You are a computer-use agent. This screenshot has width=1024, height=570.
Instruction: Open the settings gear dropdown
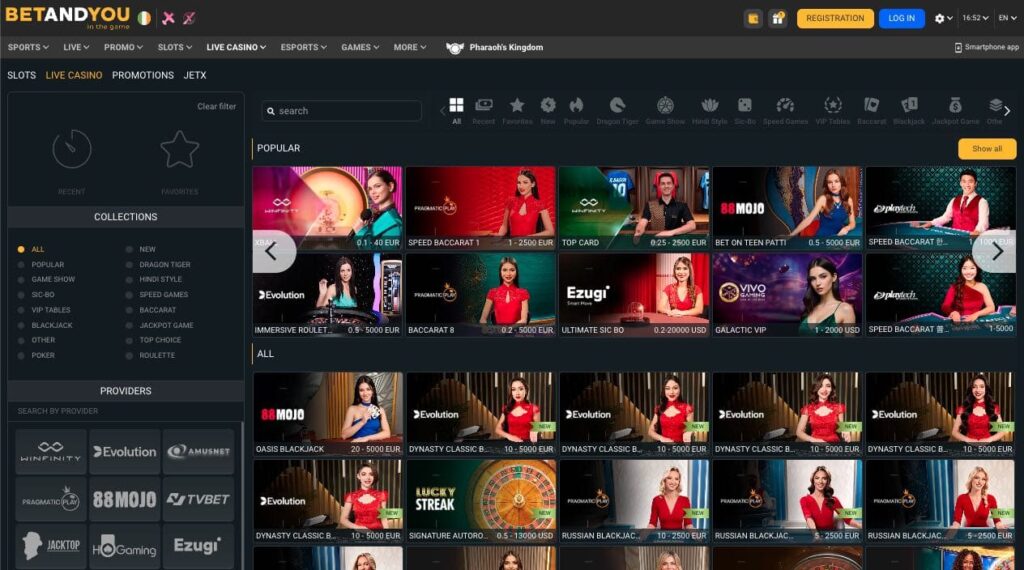pyautogui.click(x=943, y=18)
